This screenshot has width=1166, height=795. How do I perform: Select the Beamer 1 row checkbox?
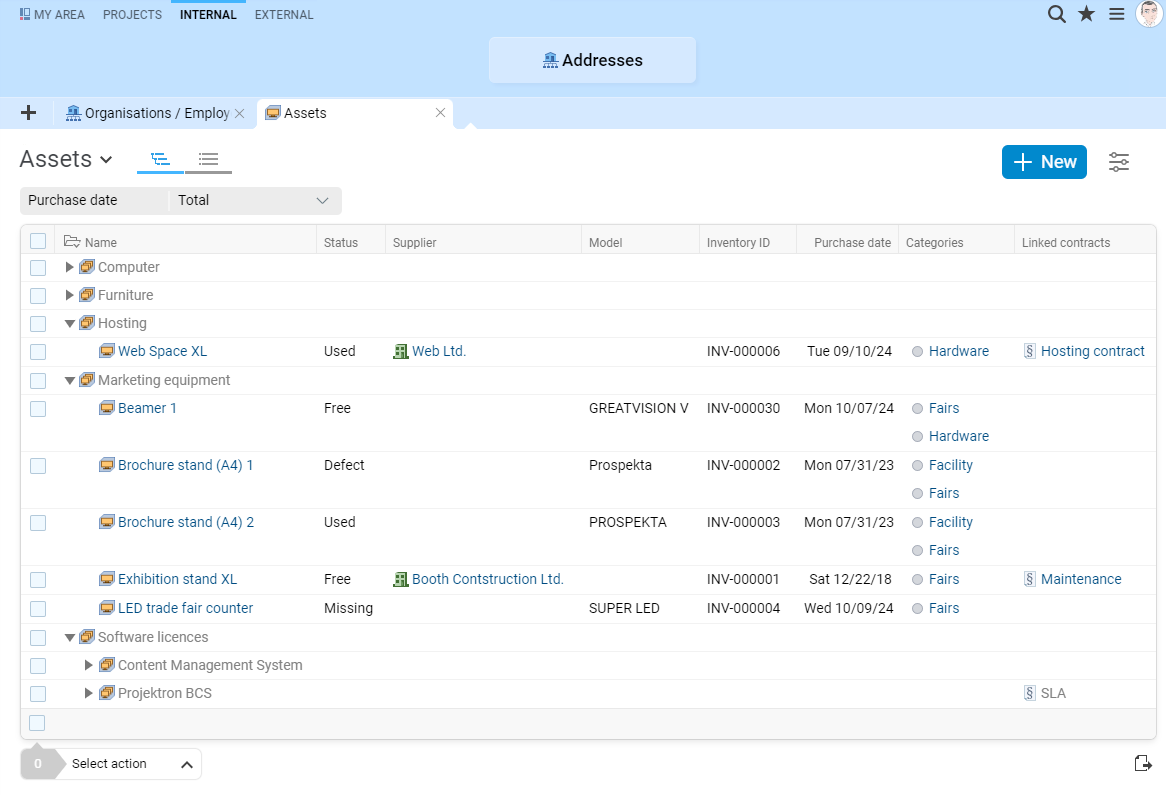(38, 409)
